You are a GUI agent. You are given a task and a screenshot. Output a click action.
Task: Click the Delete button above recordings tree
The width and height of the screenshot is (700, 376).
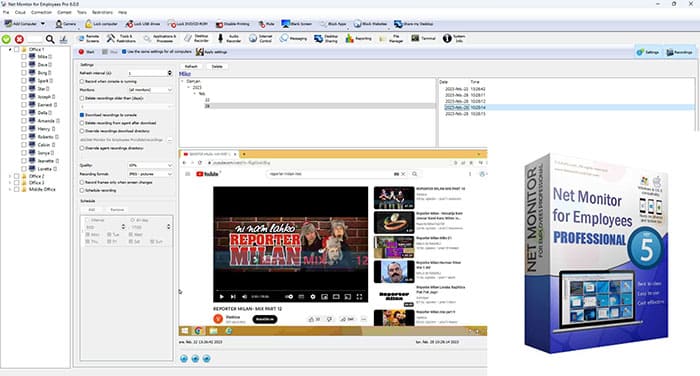coord(217,66)
